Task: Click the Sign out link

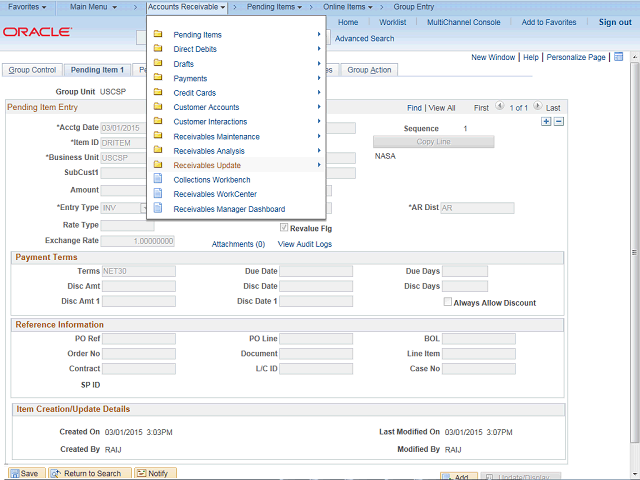Action: coord(614,22)
